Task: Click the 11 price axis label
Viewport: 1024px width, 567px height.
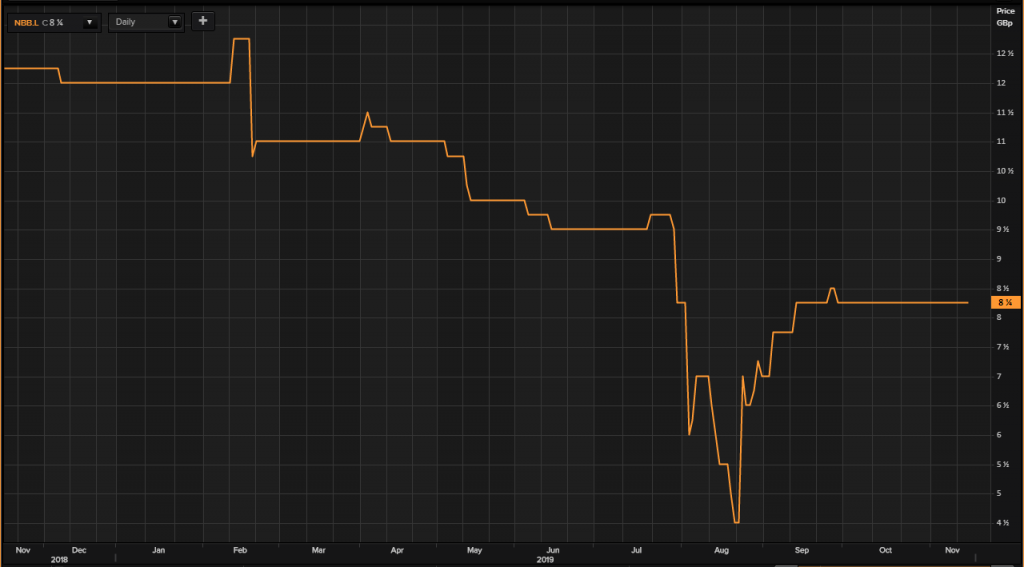Action: [1000, 142]
